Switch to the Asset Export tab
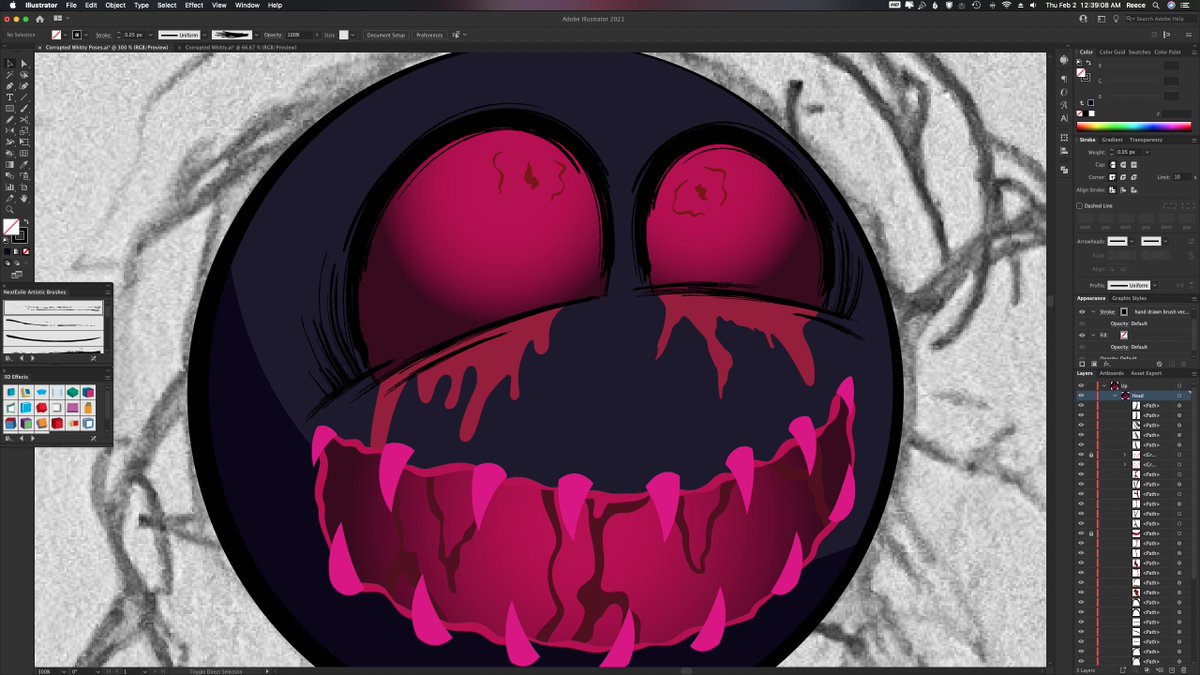The image size is (1200, 675). point(1146,373)
